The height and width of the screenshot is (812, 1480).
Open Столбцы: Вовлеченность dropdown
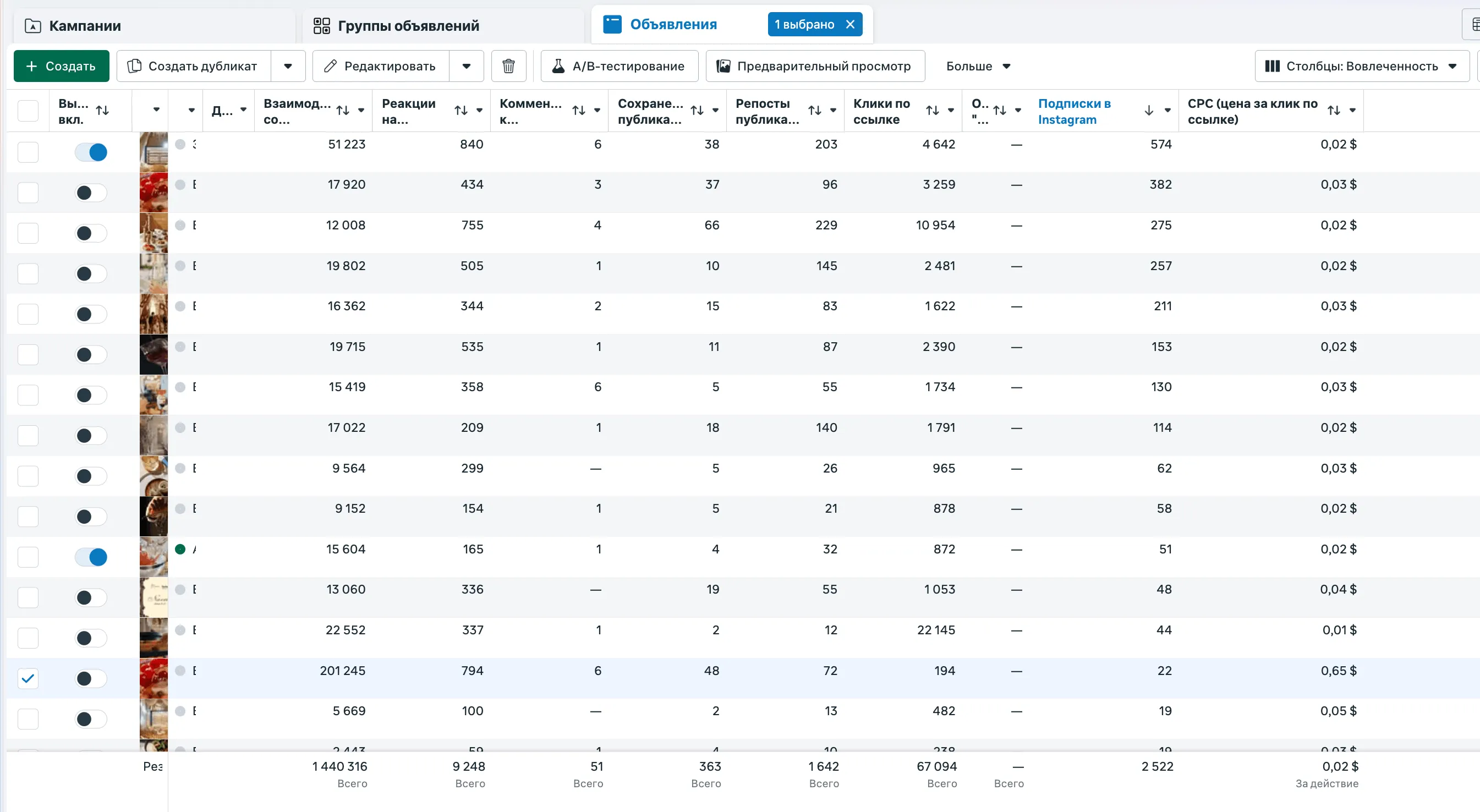[x=1361, y=66]
